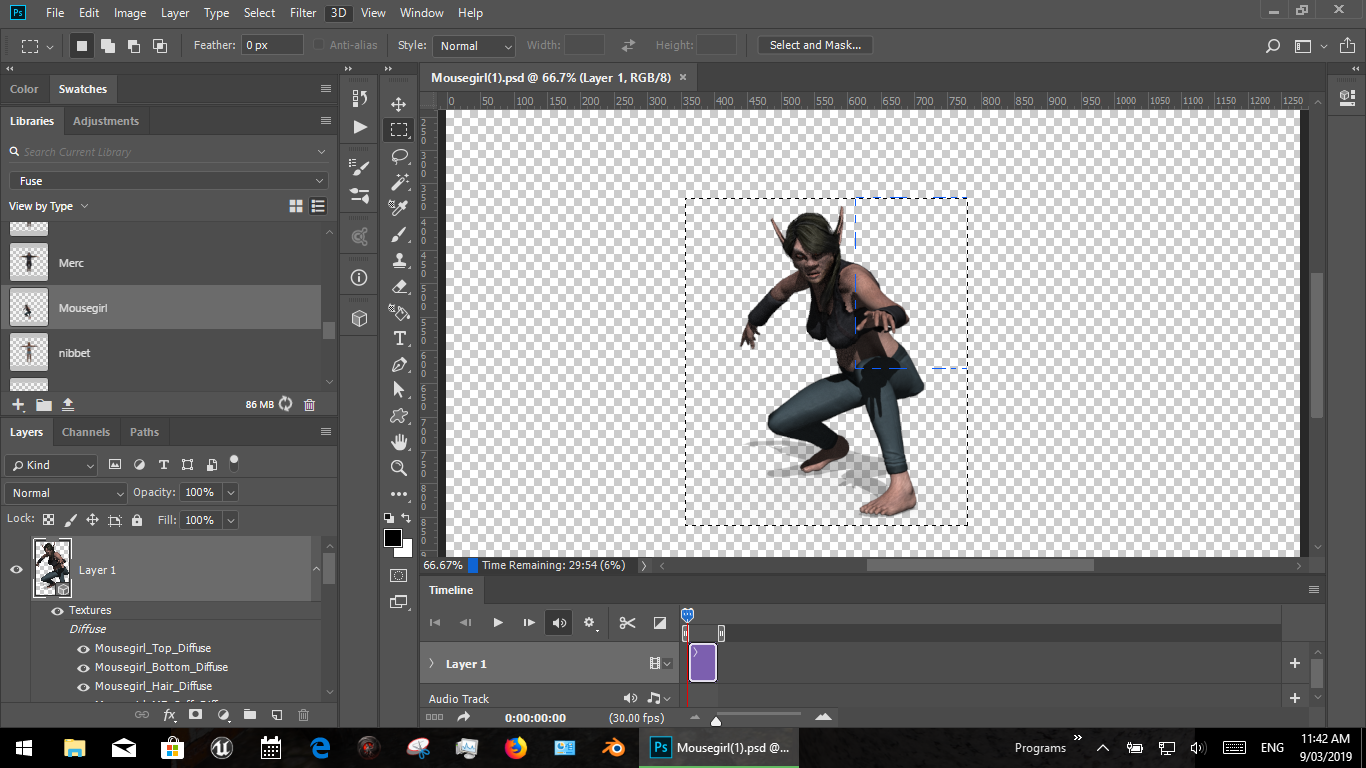This screenshot has width=1366, height=768.
Task: Create new layer icon in Layers panel
Action: point(277,715)
